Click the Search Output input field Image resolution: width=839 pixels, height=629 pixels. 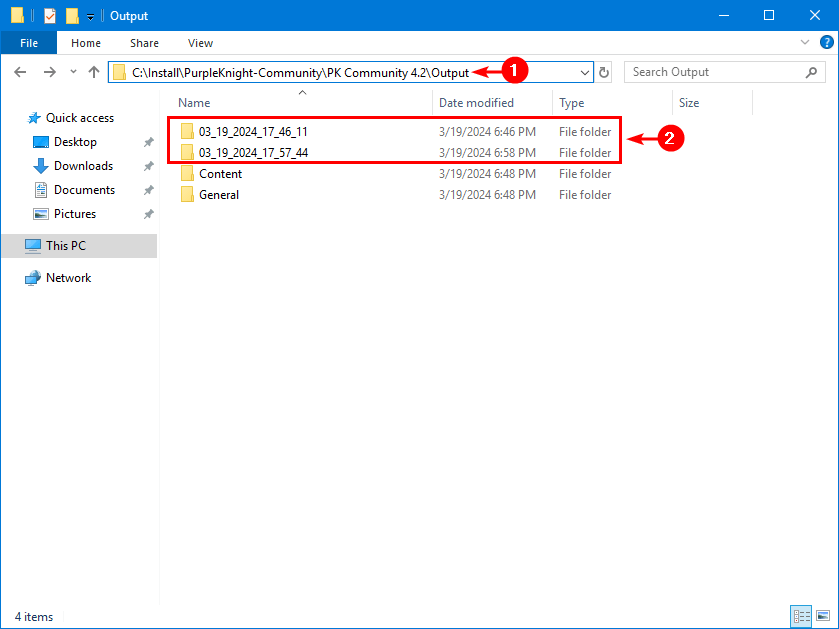pos(715,72)
